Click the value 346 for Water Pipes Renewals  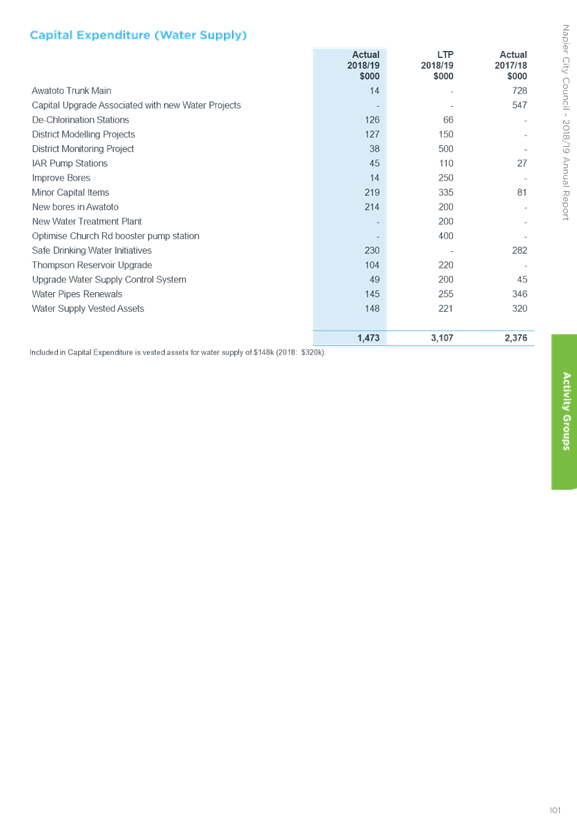click(520, 294)
